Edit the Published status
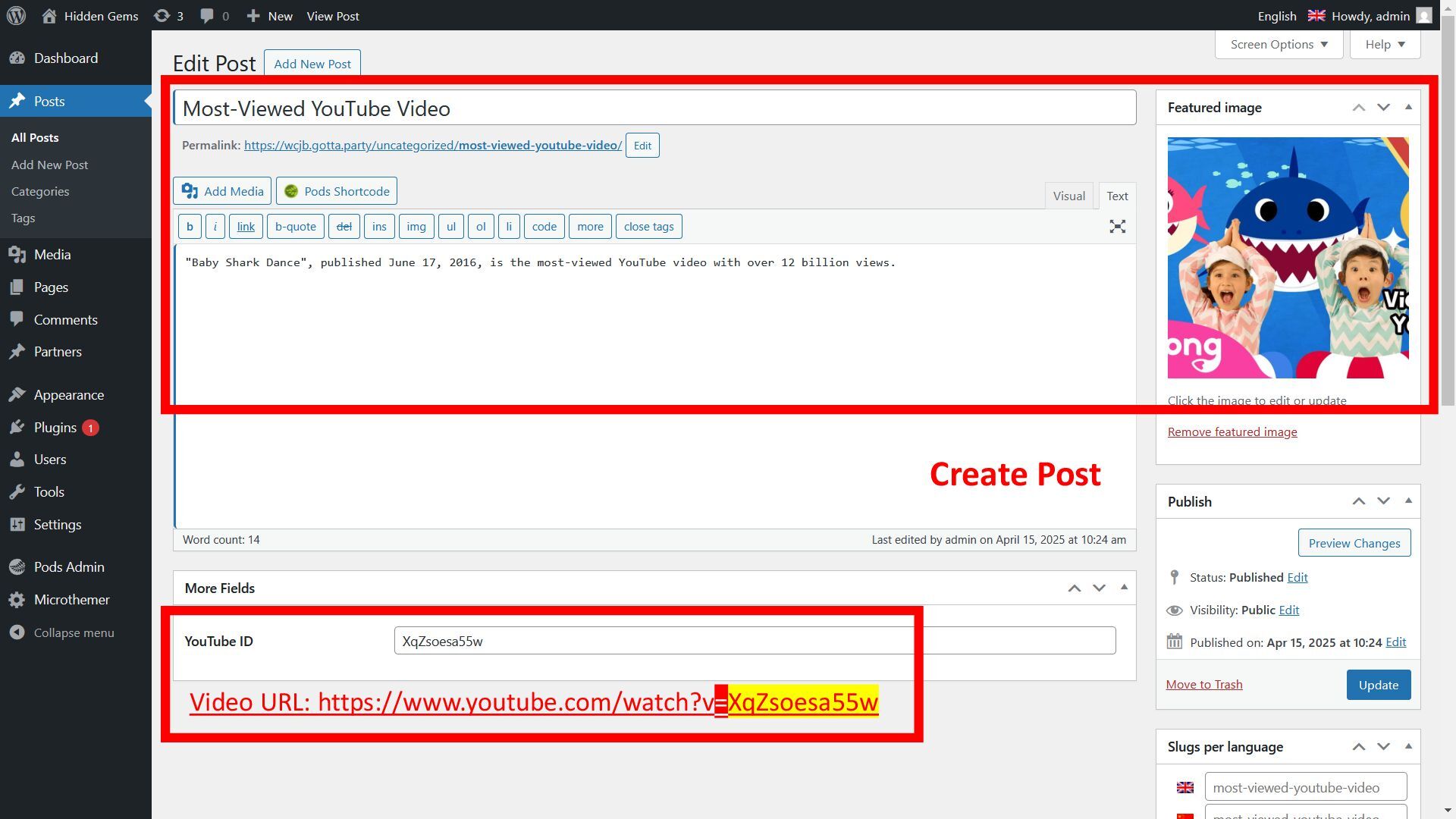Image resolution: width=1456 pixels, height=819 pixels. pyautogui.click(x=1297, y=577)
